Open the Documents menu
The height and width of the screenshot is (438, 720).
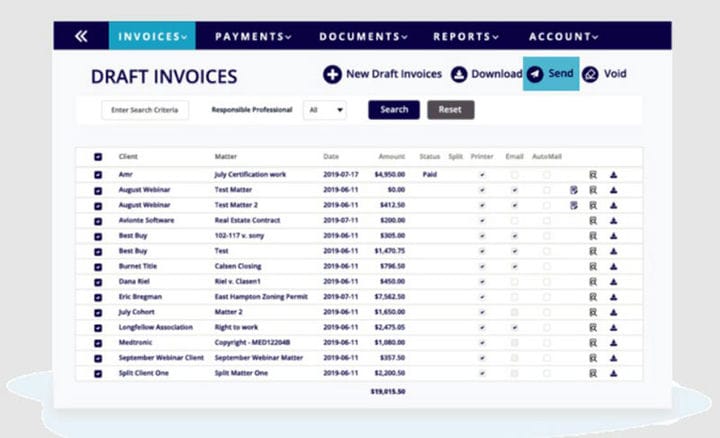click(363, 36)
